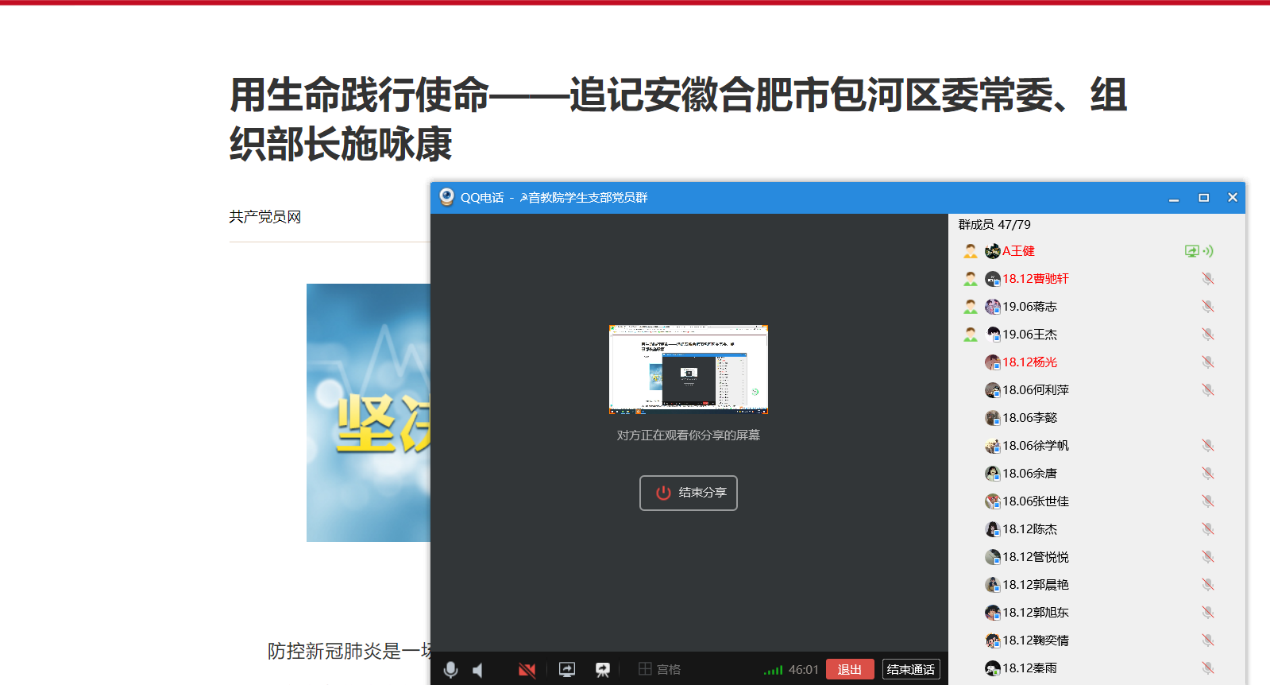This screenshot has width=1270, height=685.
Task: Click the green screen-sharing icon beside A王健
Action: [x=1192, y=252]
